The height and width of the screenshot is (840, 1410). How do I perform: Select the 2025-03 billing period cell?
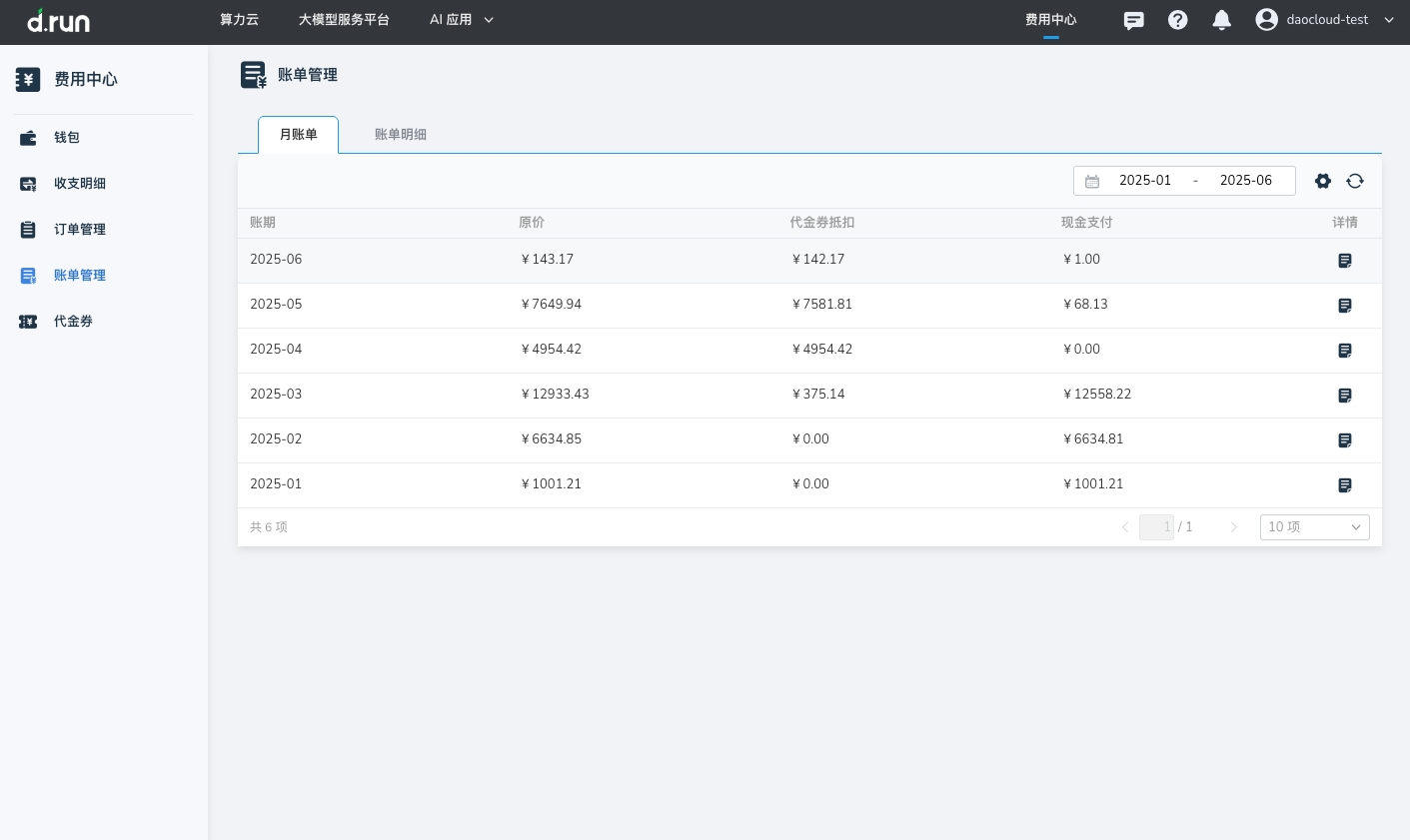click(276, 395)
